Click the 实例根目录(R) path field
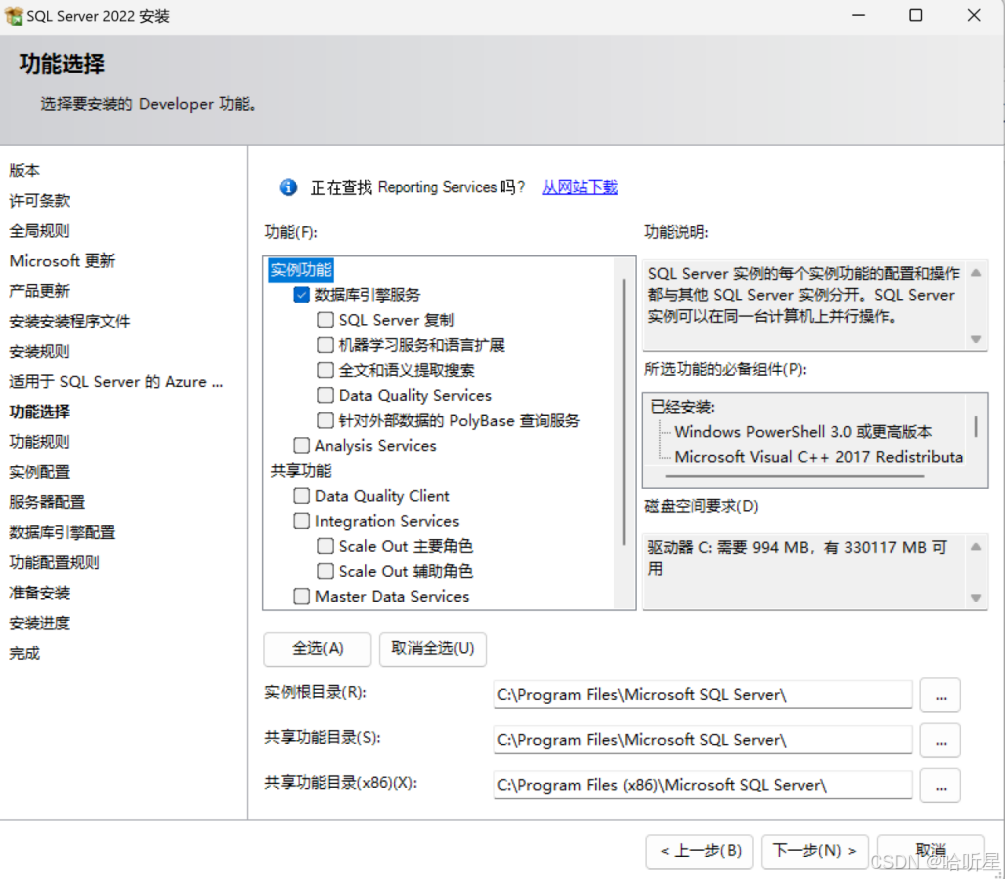 click(702, 695)
